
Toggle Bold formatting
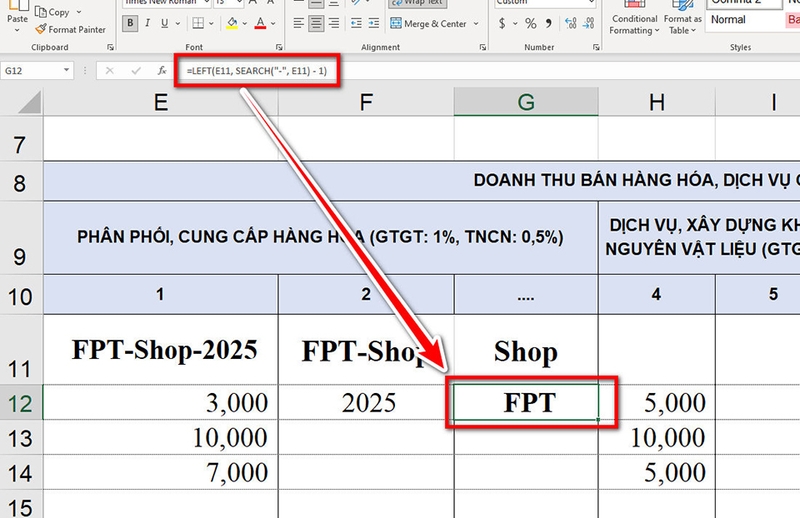tap(130, 23)
